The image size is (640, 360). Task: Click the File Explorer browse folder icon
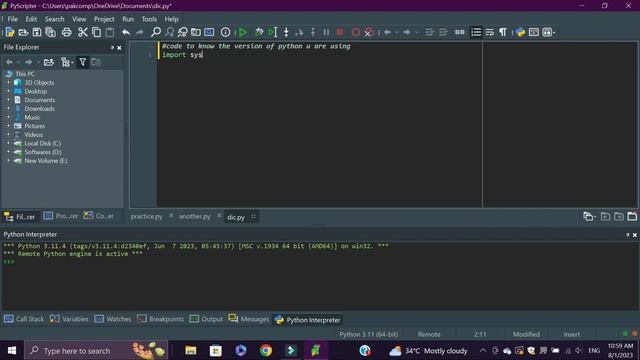coord(49,62)
